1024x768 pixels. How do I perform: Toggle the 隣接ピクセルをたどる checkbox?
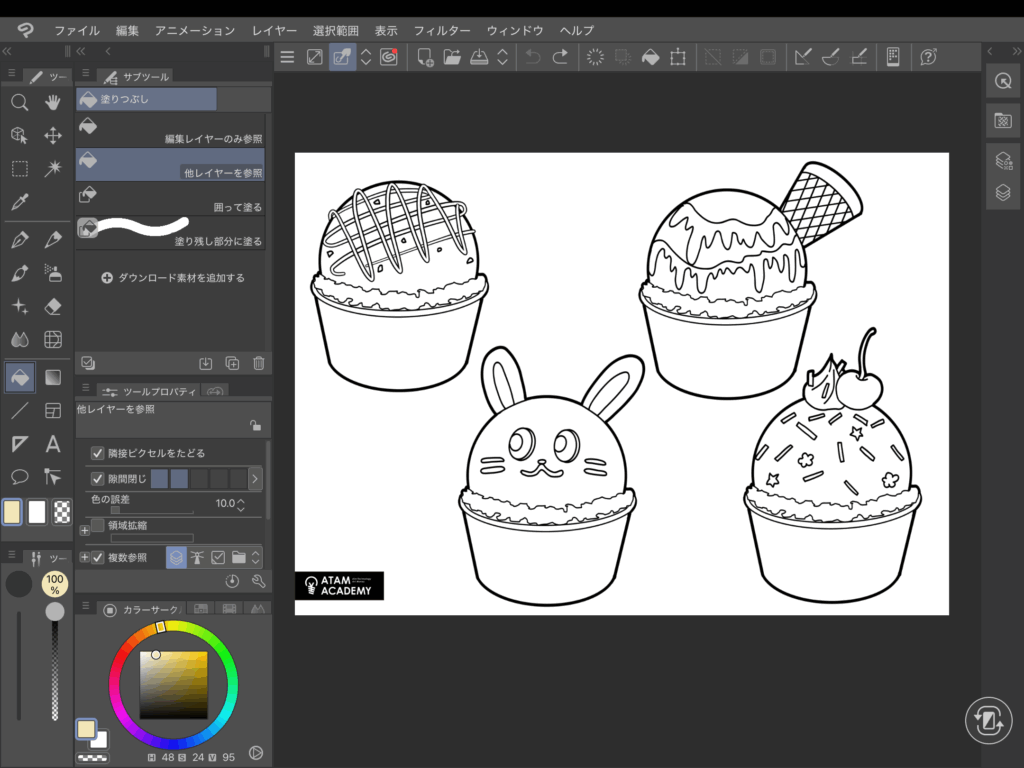click(x=98, y=453)
